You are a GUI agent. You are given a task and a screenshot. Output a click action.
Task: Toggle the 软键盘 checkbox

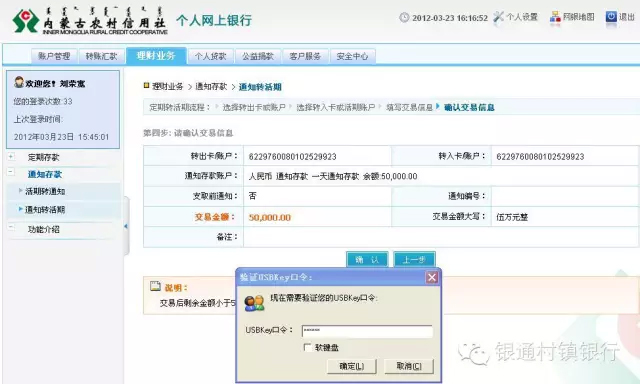[x=307, y=347]
